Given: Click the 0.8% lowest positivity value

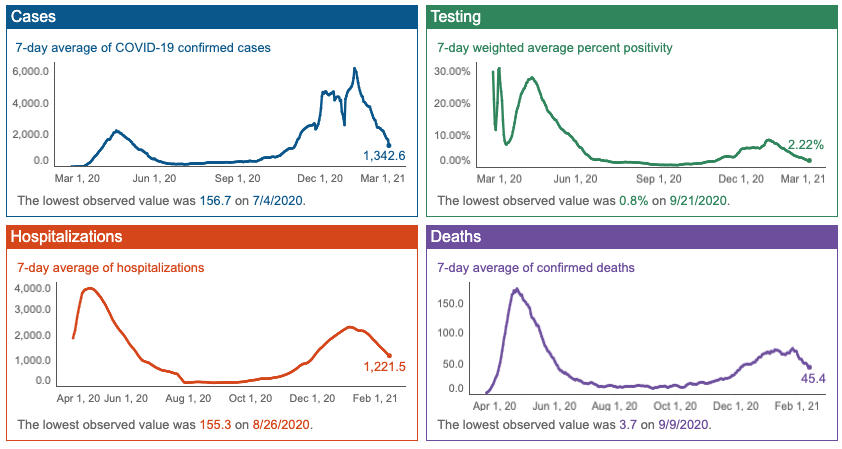Looking at the screenshot, I should coord(634,201).
